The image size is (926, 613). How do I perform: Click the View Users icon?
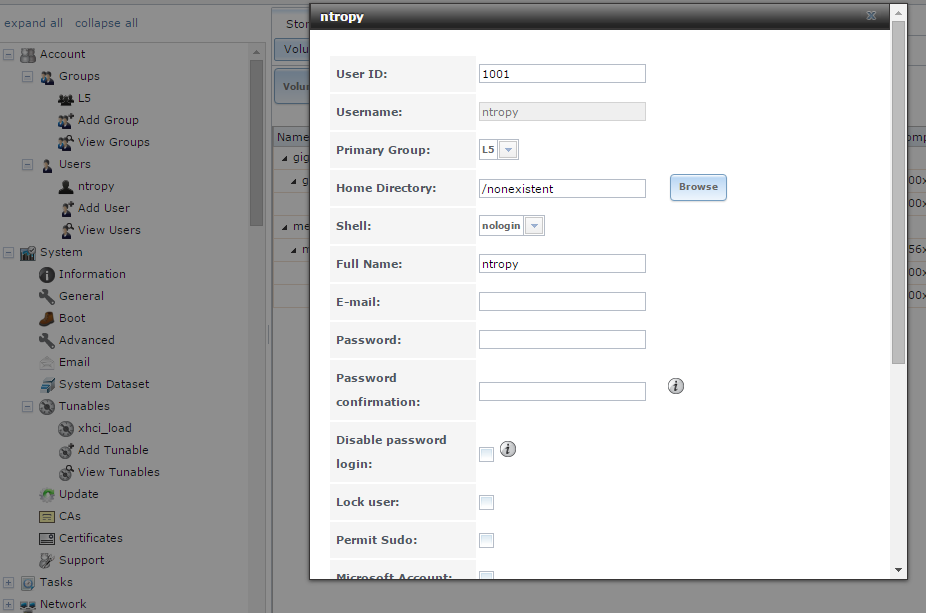tap(67, 231)
